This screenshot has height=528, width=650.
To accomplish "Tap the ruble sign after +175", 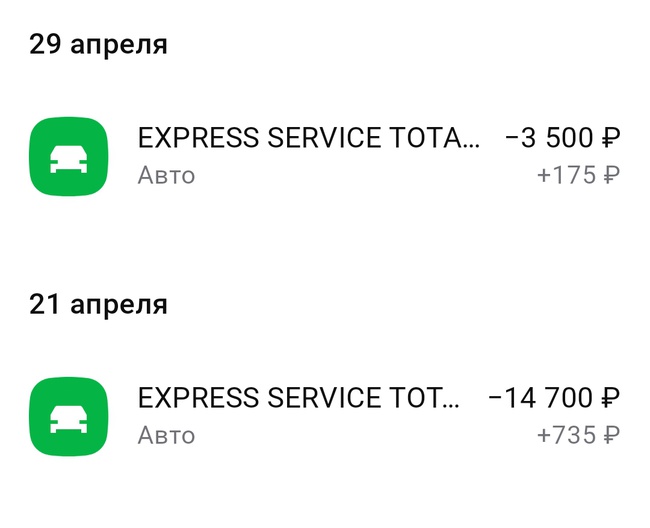I will (x=611, y=175).
